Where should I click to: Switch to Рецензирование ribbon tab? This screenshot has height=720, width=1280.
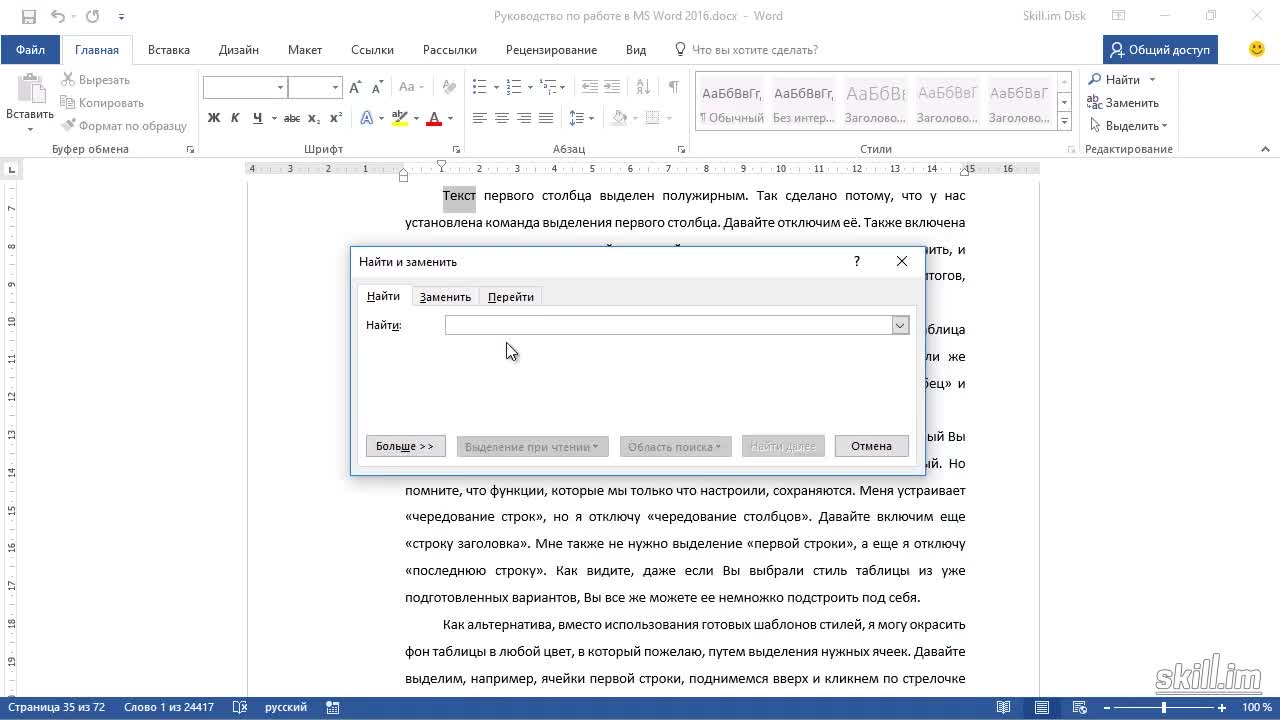(551, 50)
